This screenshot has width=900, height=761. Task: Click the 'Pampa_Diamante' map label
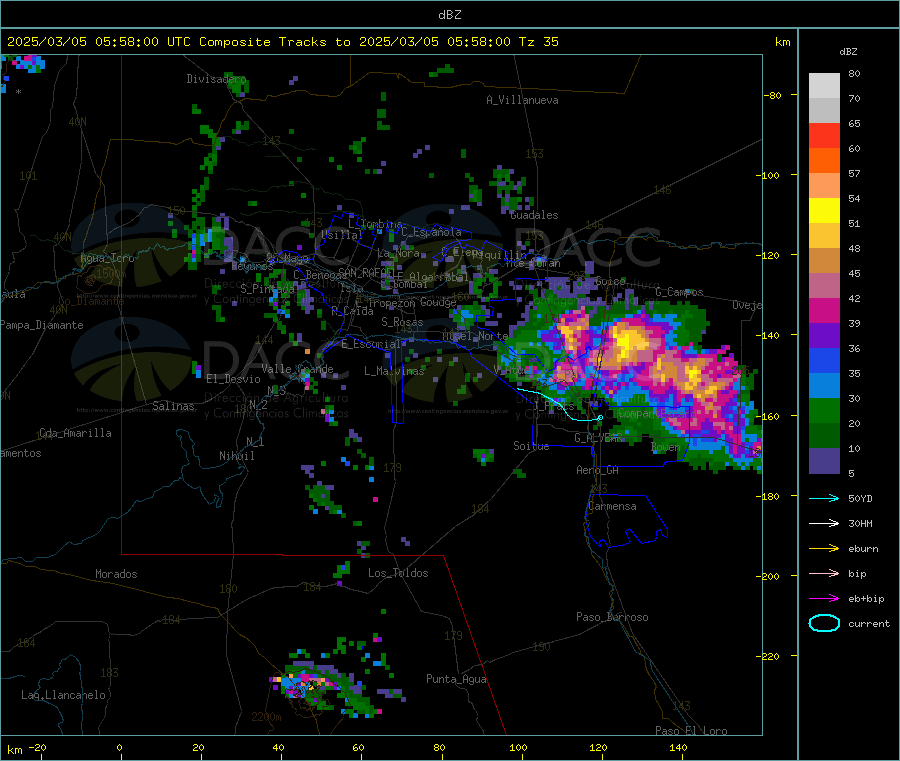pos(41,325)
